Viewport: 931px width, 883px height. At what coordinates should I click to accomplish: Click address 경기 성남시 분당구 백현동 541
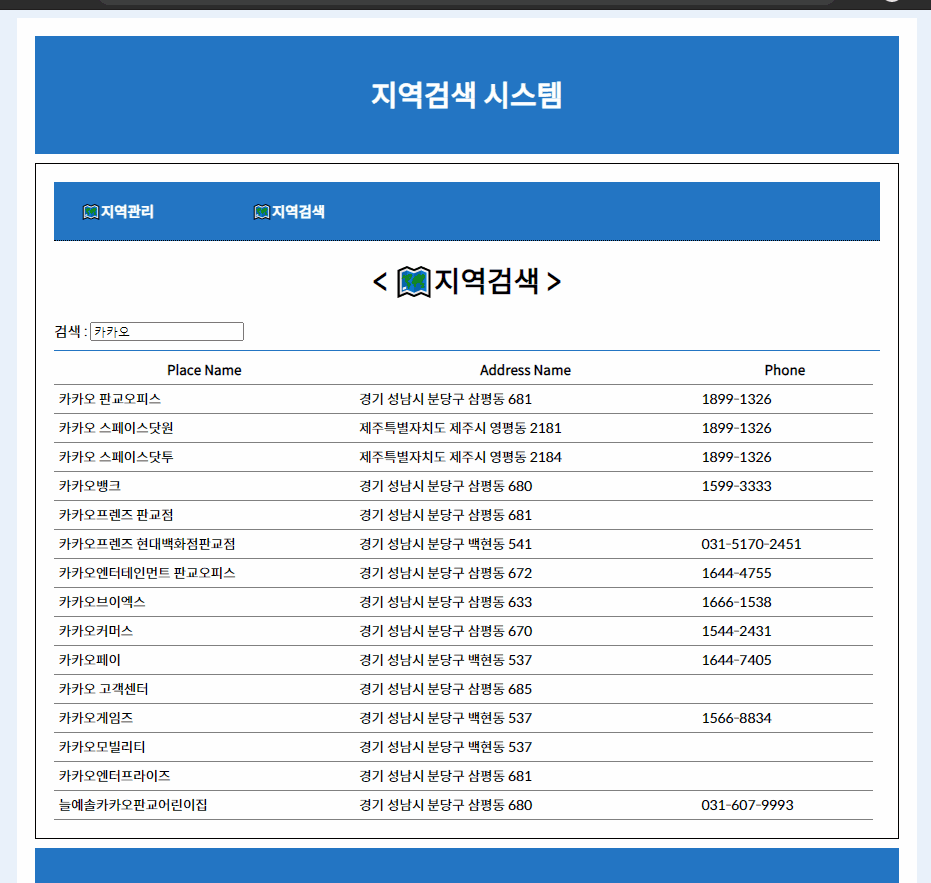pos(445,544)
